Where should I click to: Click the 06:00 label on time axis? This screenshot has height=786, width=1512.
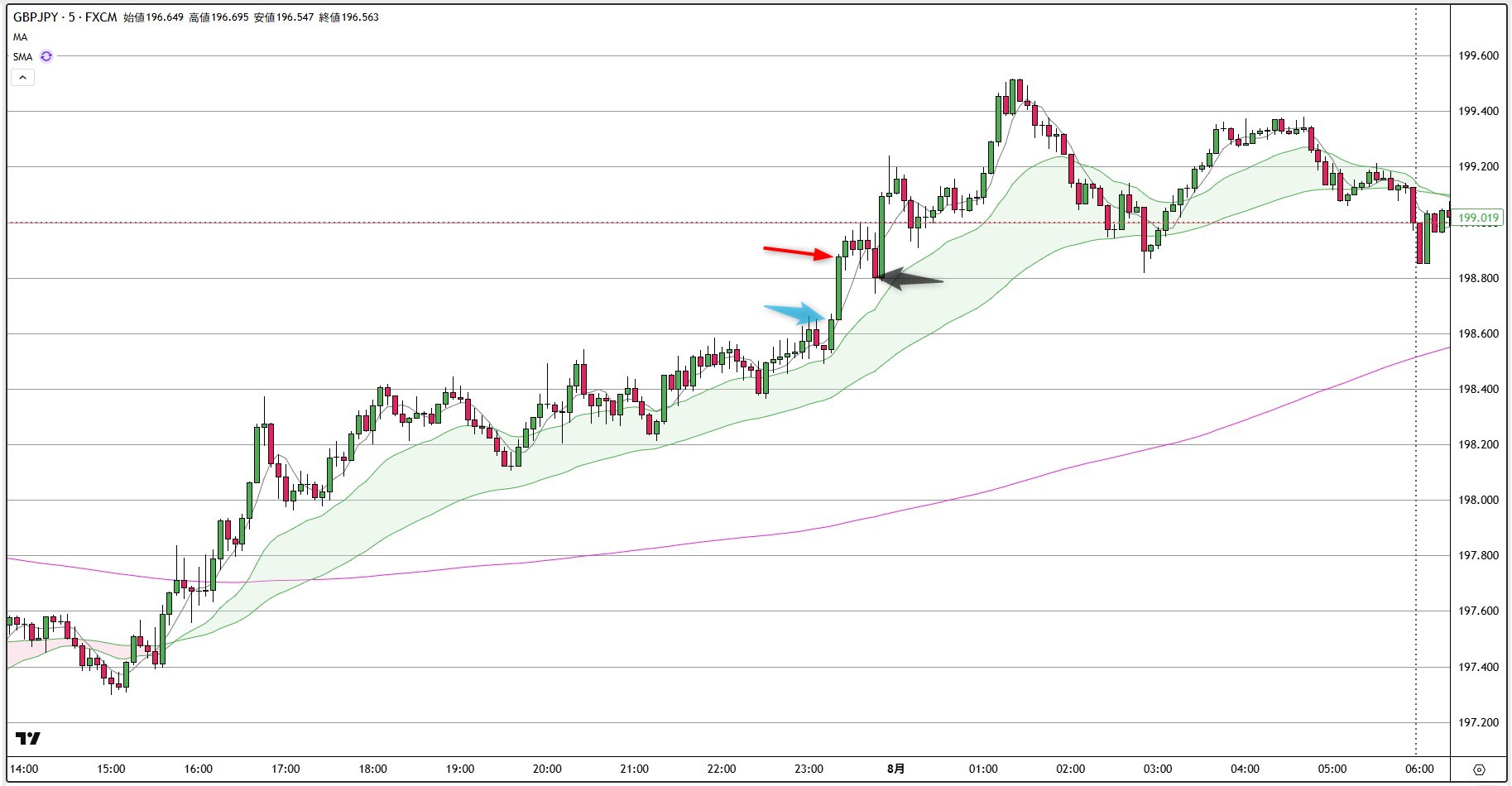(x=1419, y=769)
